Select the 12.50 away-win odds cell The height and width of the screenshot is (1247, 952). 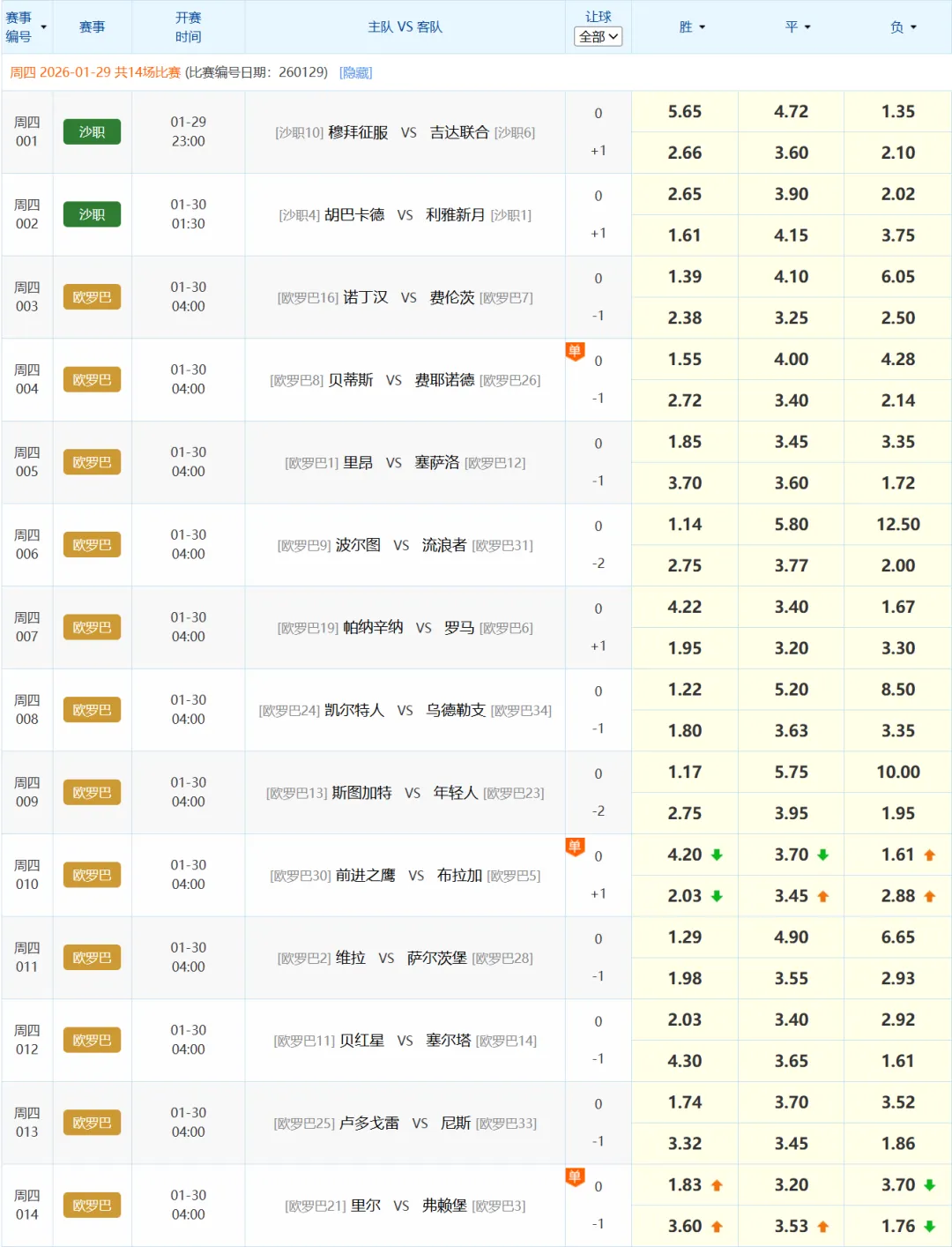click(897, 525)
